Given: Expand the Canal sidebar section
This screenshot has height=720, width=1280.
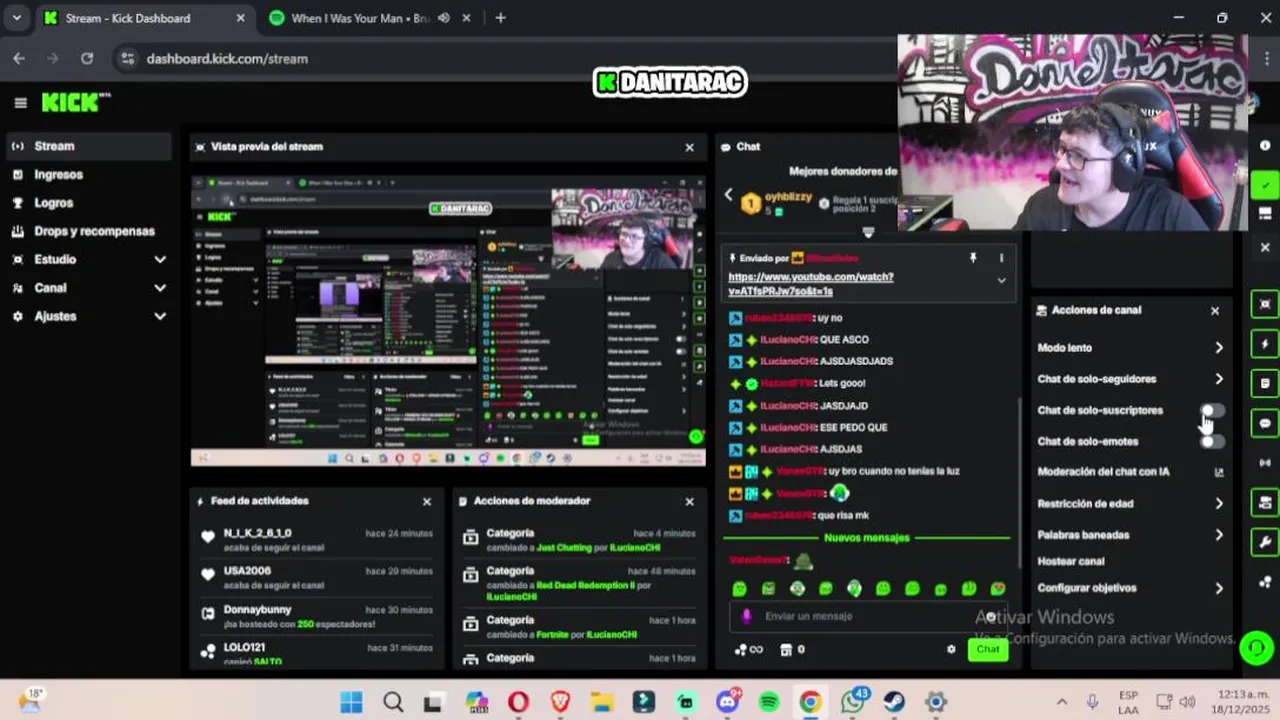Looking at the screenshot, I should [87, 287].
